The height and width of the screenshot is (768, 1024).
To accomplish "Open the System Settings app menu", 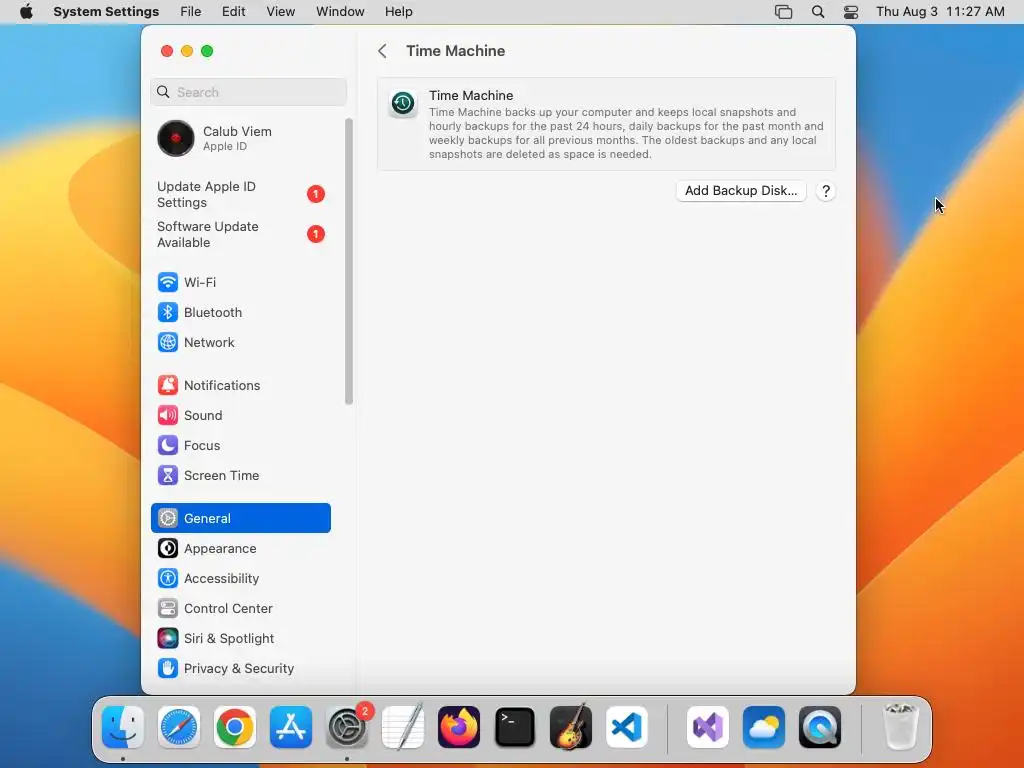I will [x=106, y=12].
